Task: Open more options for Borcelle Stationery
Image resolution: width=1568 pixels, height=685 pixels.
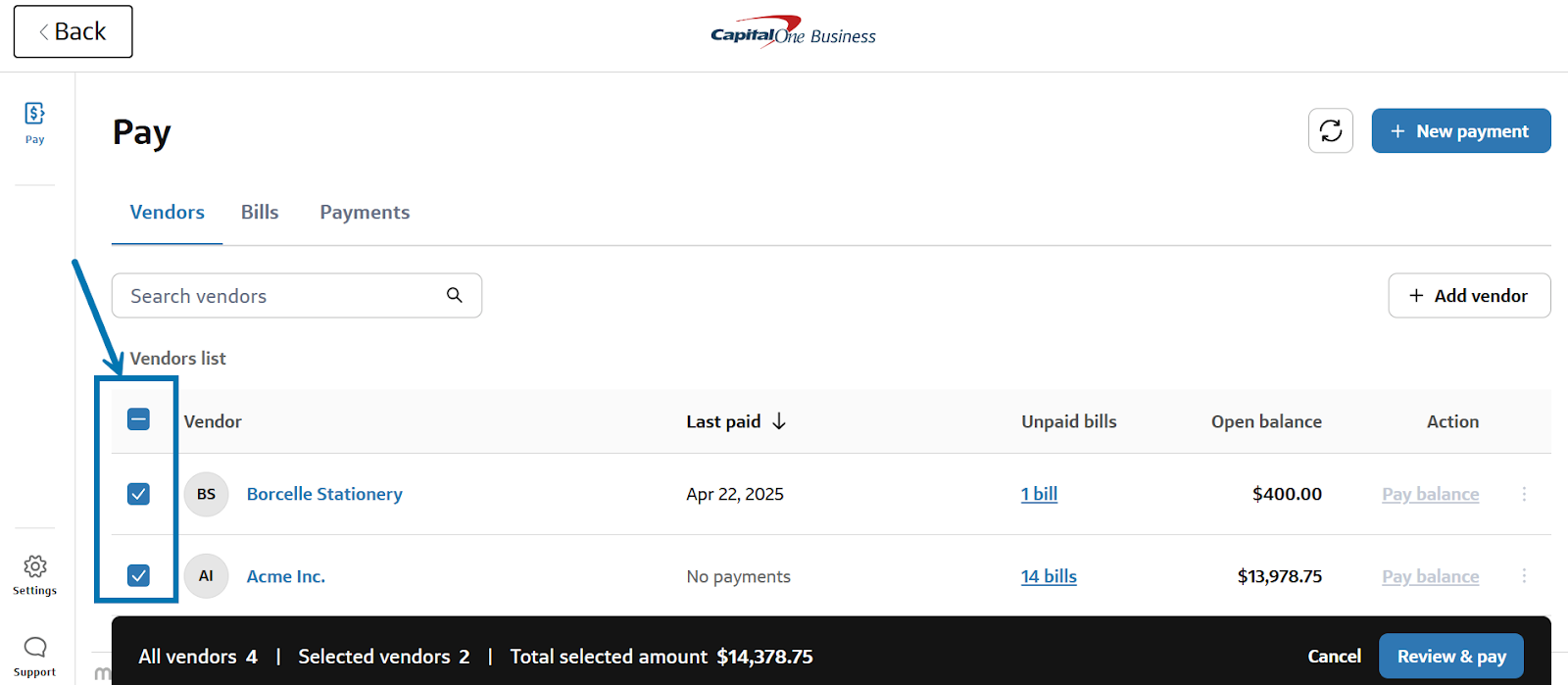Action: [x=1524, y=494]
